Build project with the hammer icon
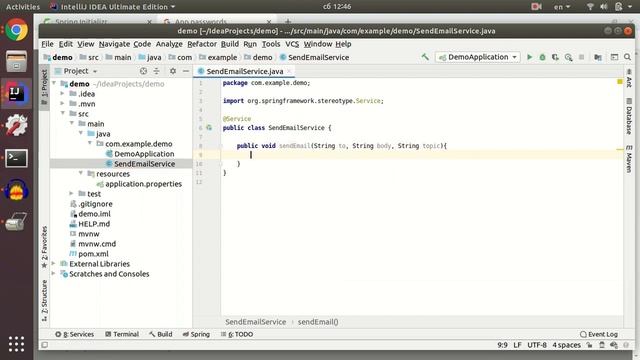The height and width of the screenshot is (360, 640). [425, 57]
